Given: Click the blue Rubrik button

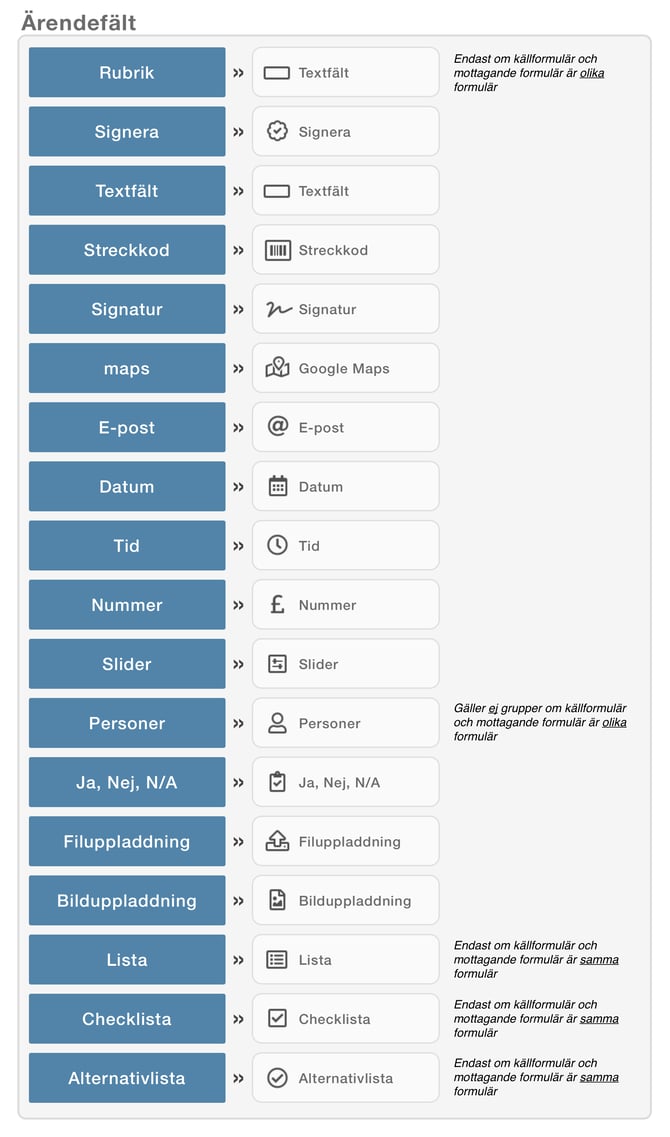Looking at the screenshot, I should (127, 73).
